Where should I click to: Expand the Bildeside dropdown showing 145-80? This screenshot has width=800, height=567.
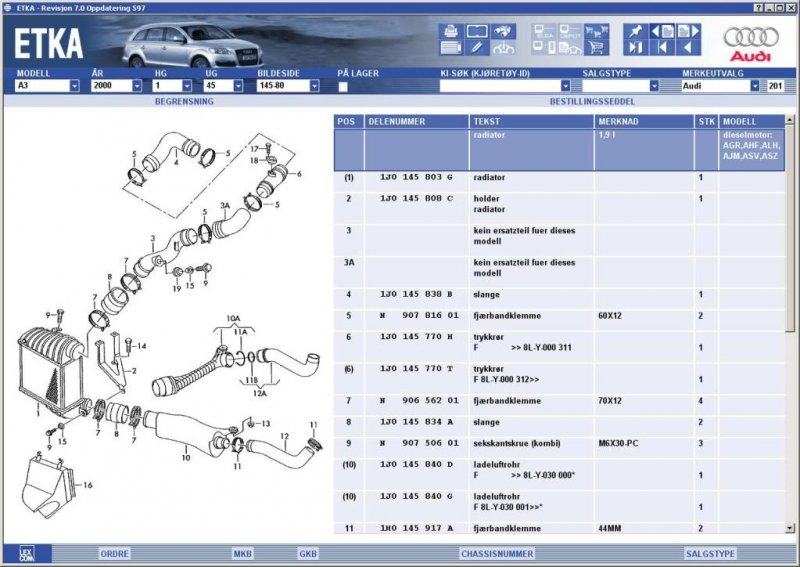coord(314,86)
